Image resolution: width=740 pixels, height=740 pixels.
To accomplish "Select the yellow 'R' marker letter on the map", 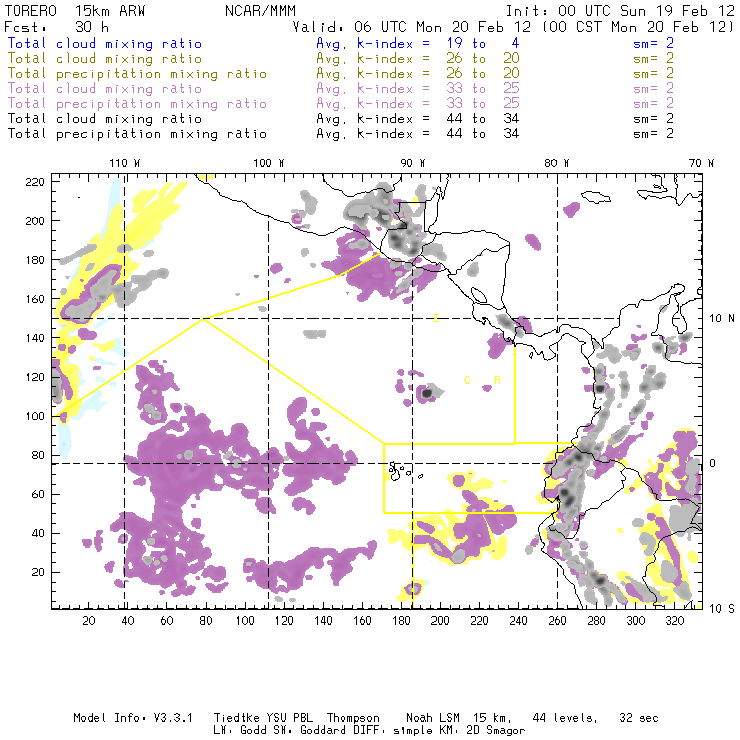I will 497,380.
